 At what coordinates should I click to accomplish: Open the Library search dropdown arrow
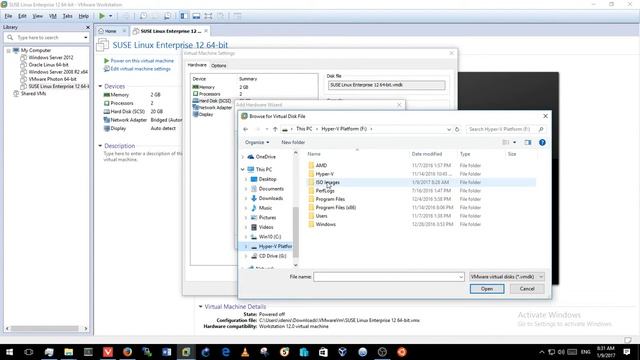pos(85,38)
